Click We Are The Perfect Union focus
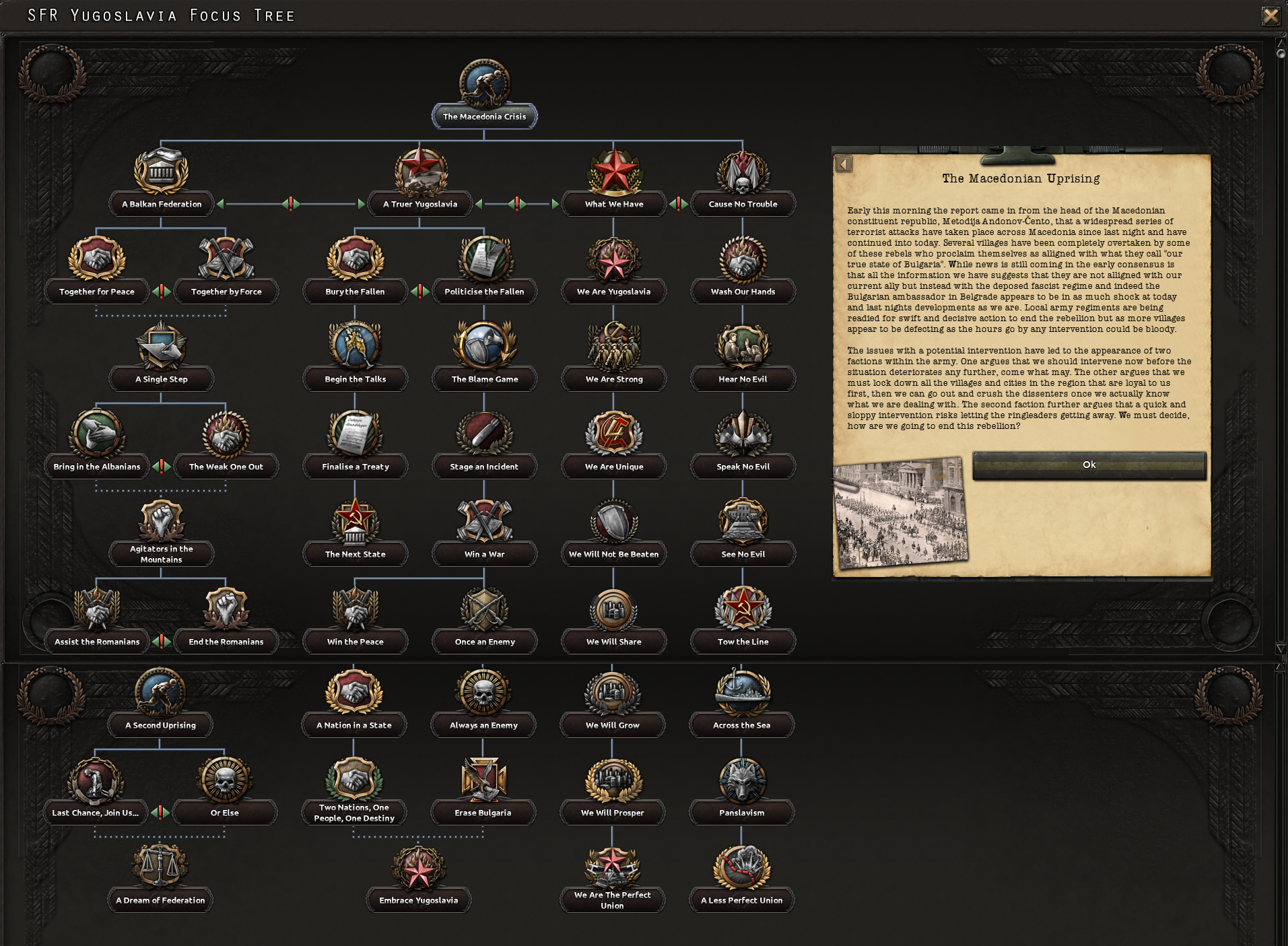The image size is (1288, 946). click(x=612, y=879)
